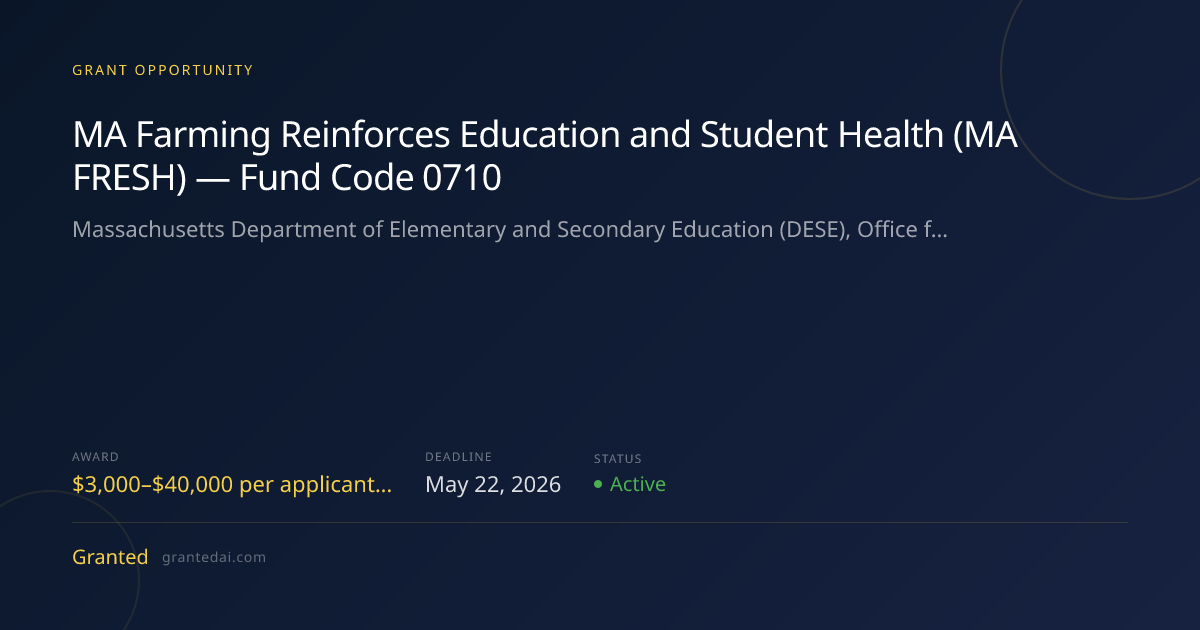Click the Massachusetts Department of Elementary subtitle
This screenshot has height=630, width=1200.
pyautogui.click(x=510, y=230)
